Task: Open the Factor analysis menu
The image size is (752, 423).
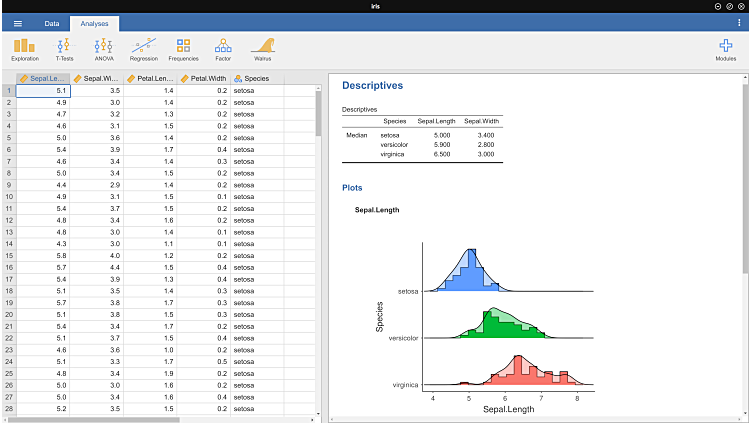Action: tap(223, 49)
